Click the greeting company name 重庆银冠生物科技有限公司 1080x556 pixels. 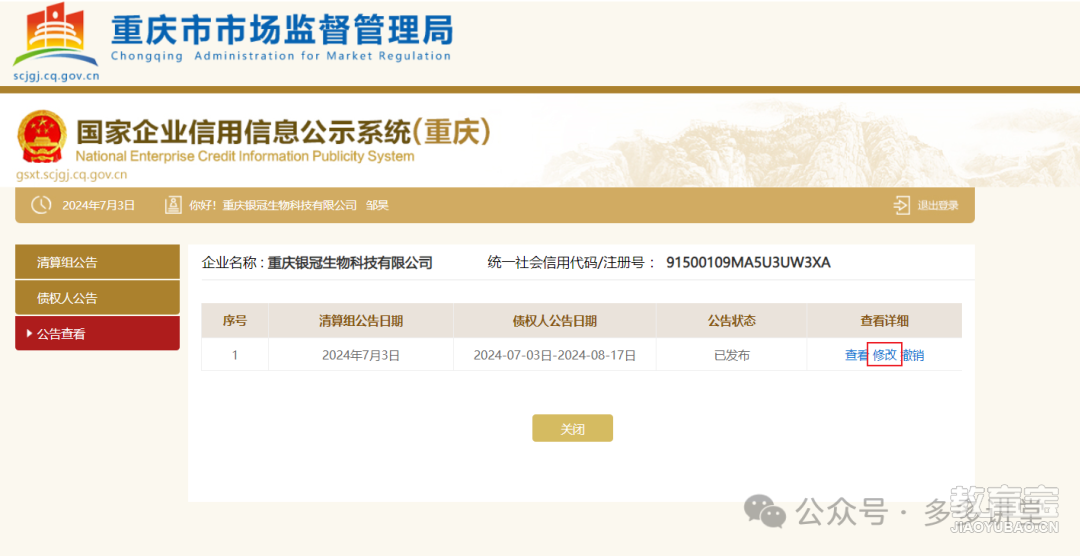point(289,205)
